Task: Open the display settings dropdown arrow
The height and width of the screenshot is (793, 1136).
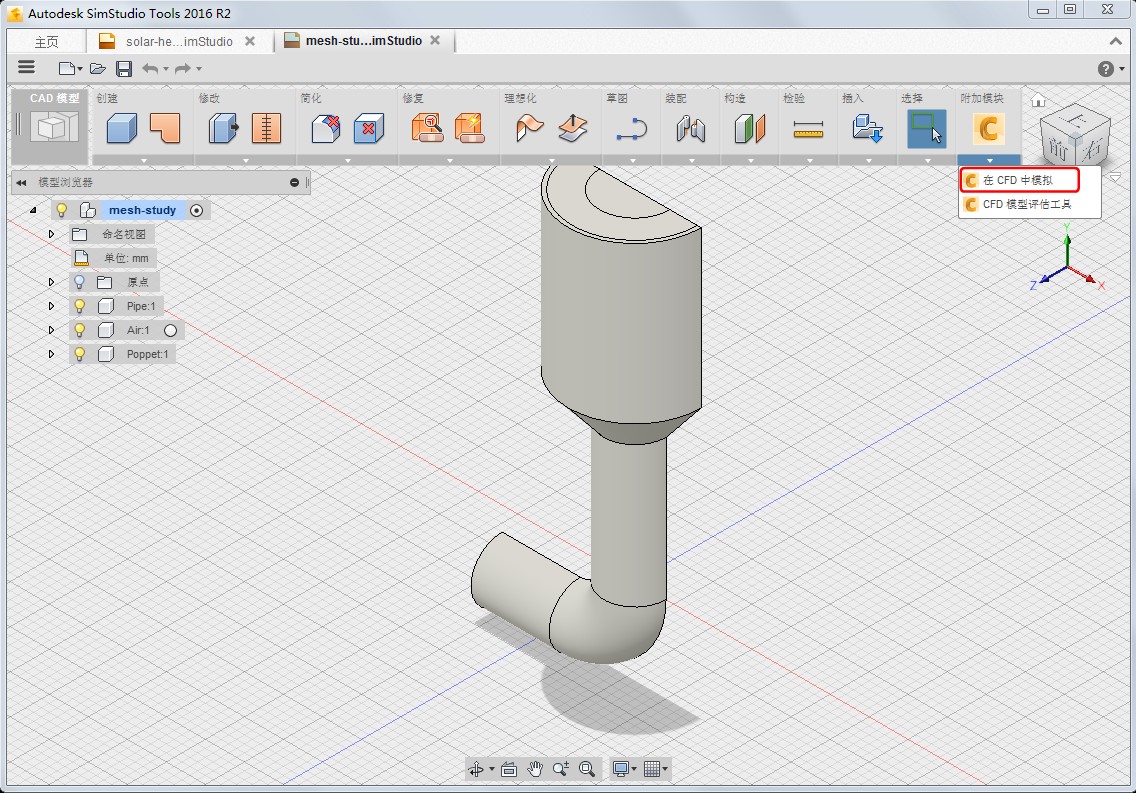Action: click(634, 769)
